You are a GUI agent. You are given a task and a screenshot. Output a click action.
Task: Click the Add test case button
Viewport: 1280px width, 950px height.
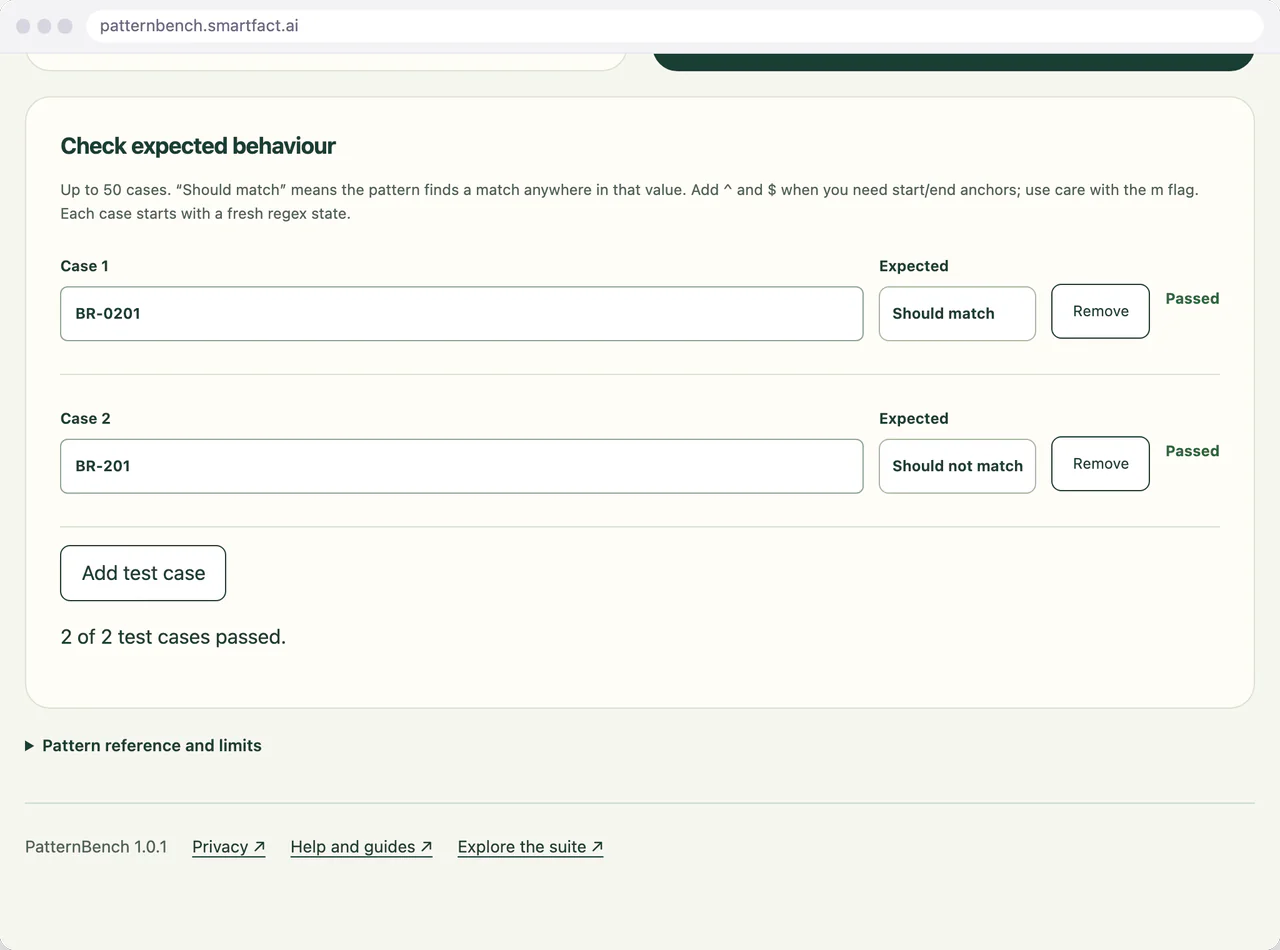click(143, 573)
